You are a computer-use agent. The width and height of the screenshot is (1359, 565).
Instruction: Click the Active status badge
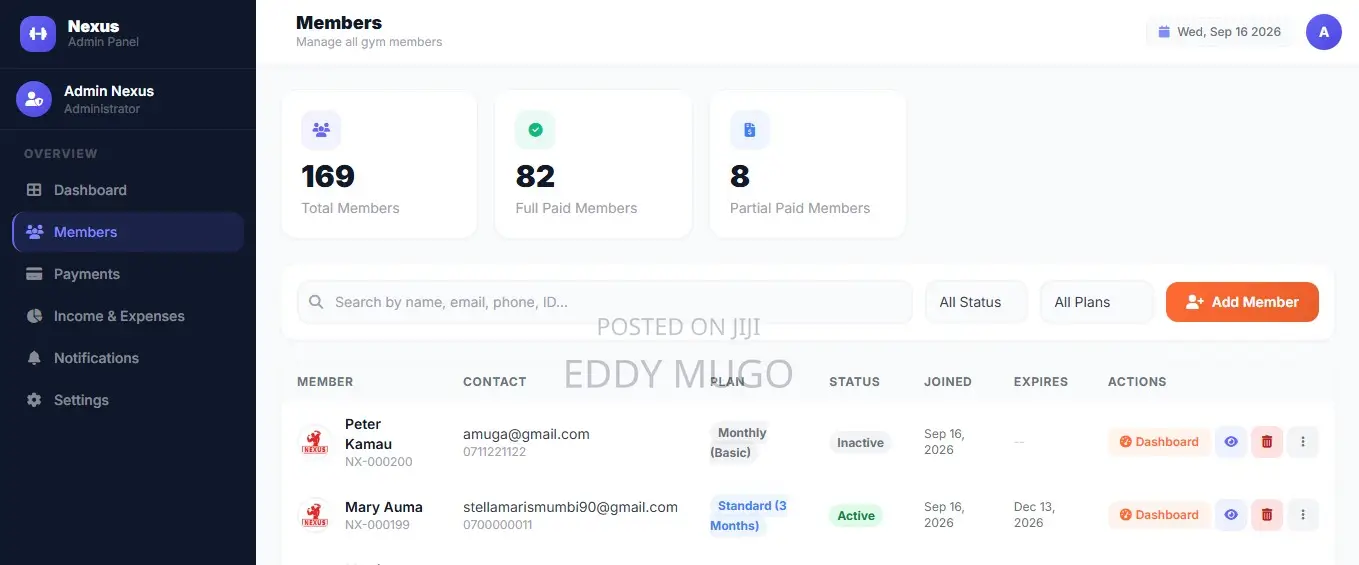click(x=856, y=516)
